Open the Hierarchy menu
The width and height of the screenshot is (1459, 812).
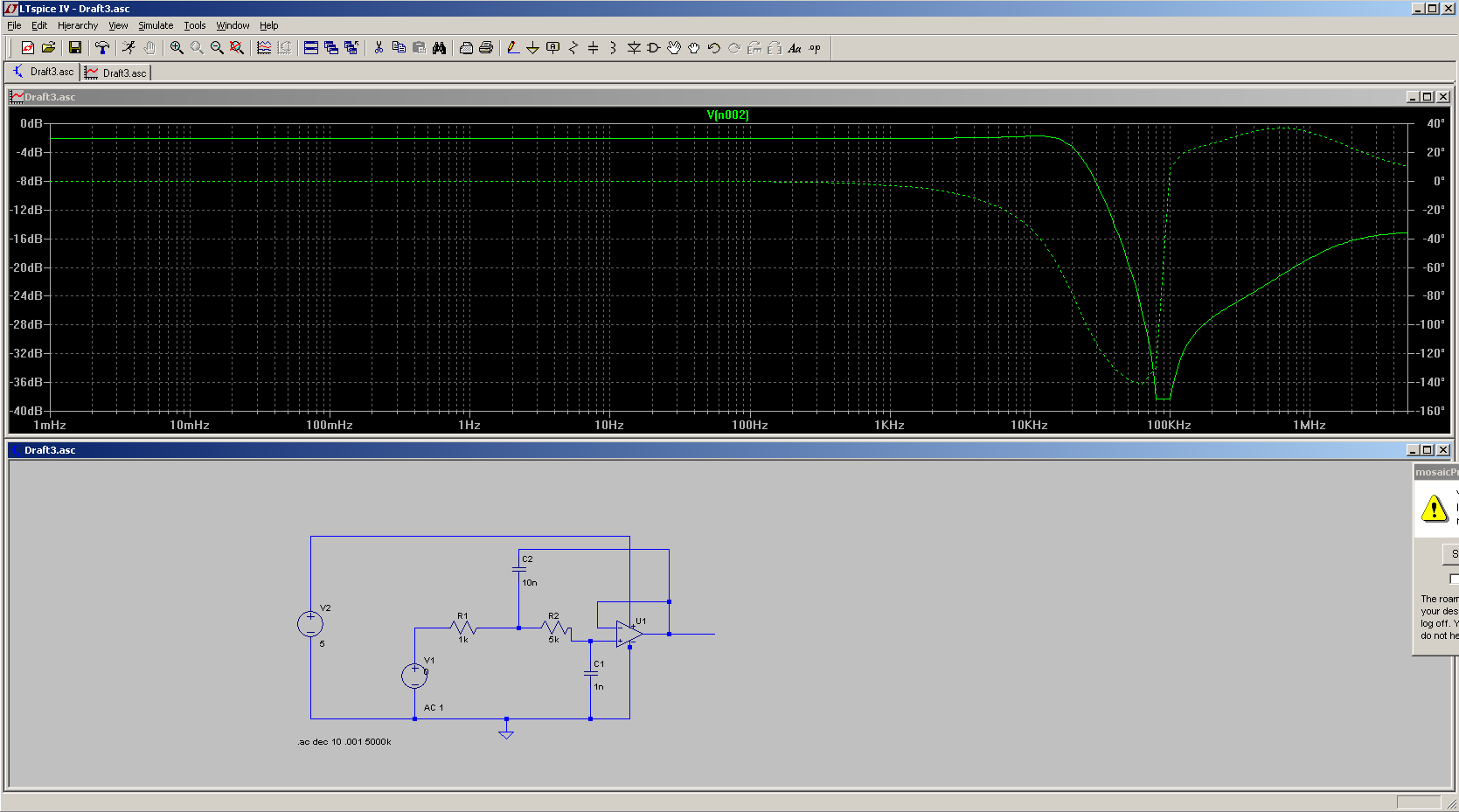pos(78,25)
